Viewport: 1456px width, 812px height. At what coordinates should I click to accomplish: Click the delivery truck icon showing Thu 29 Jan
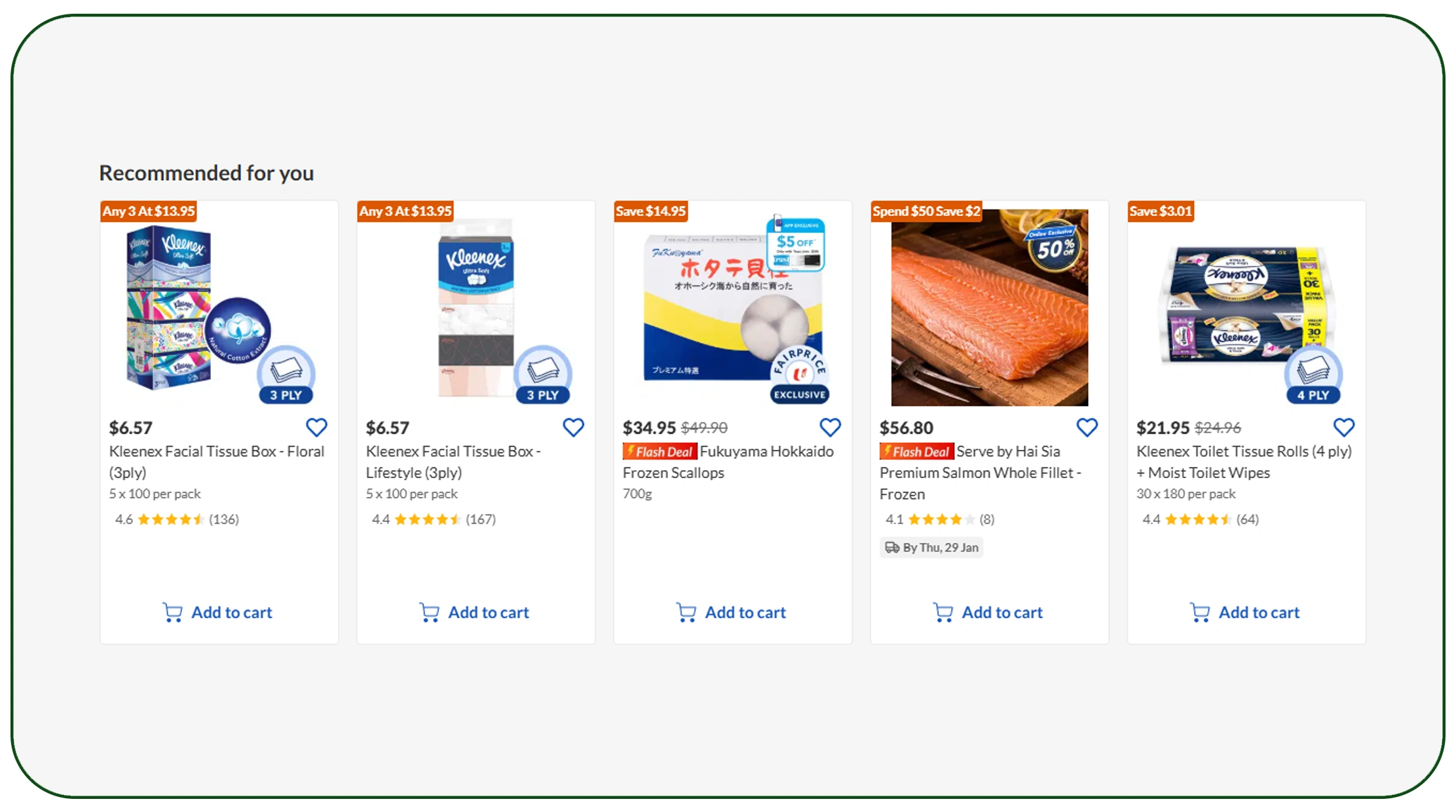(893, 547)
